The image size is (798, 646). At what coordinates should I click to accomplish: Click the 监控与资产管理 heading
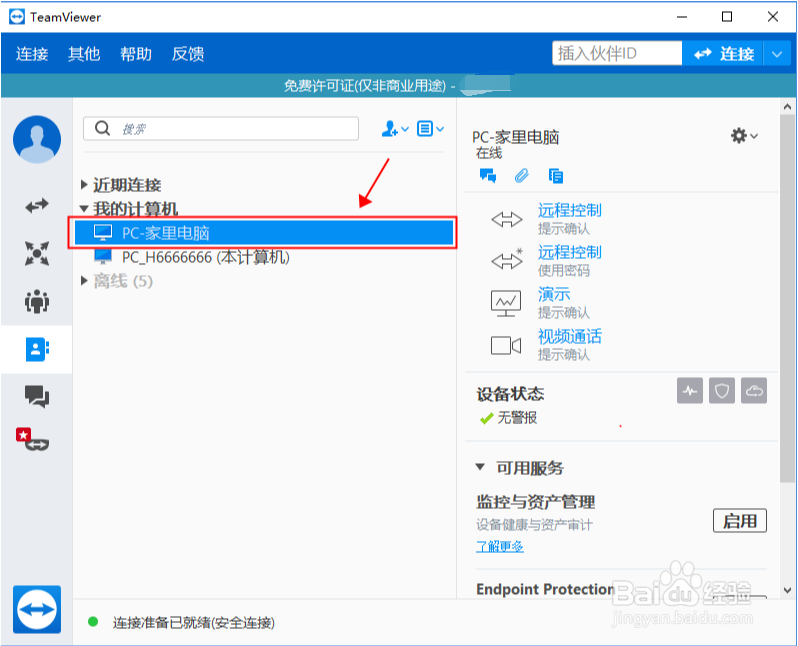536,502
